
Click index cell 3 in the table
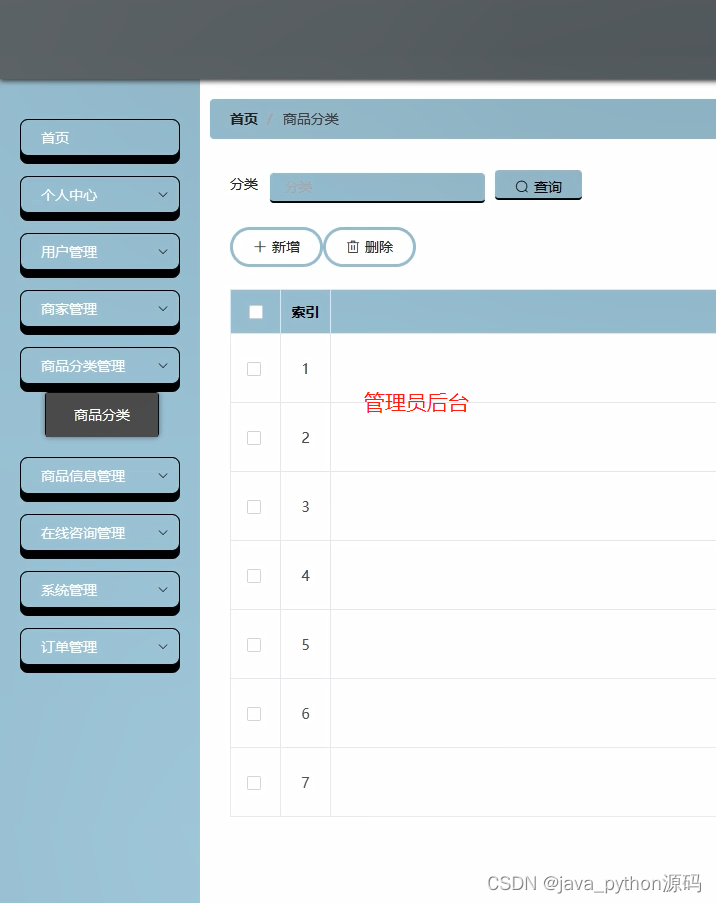pyautogui.click(x=305, y=507)
